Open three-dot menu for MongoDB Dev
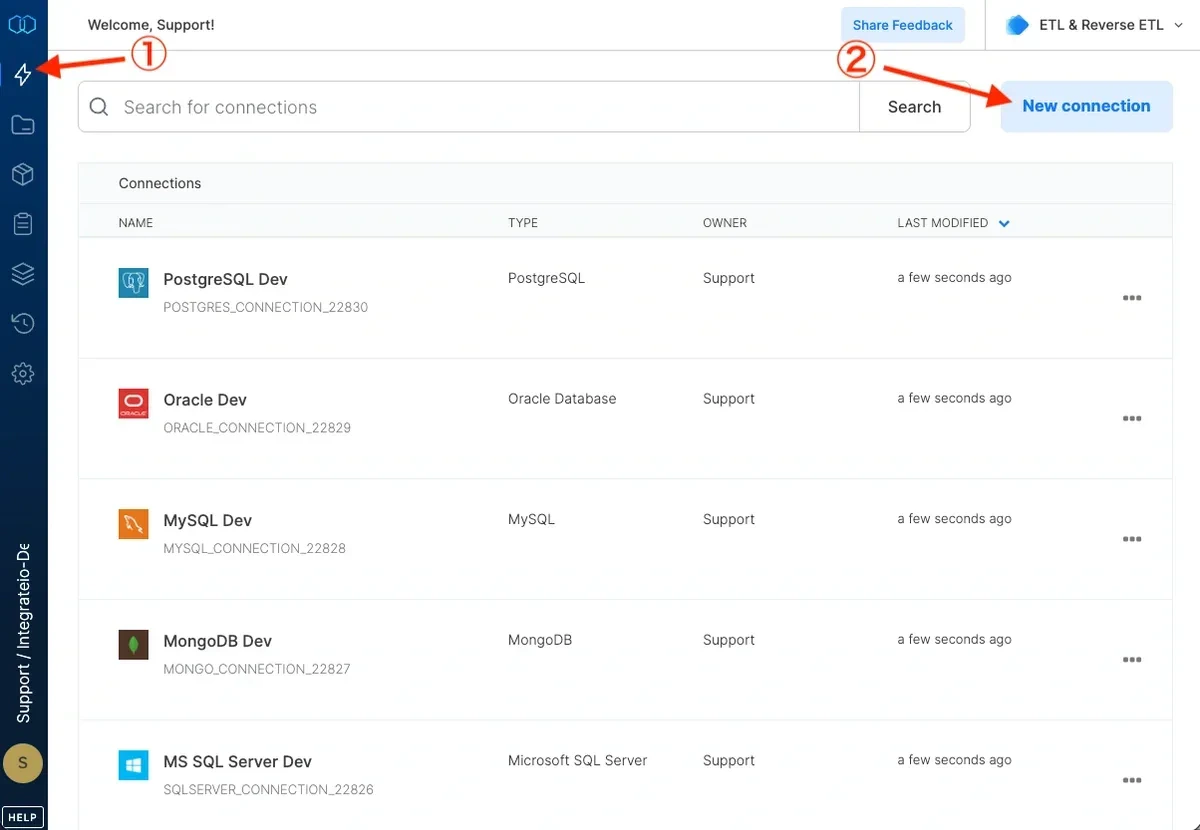The image size is (1200, 830). click(x=1132, y=660)
